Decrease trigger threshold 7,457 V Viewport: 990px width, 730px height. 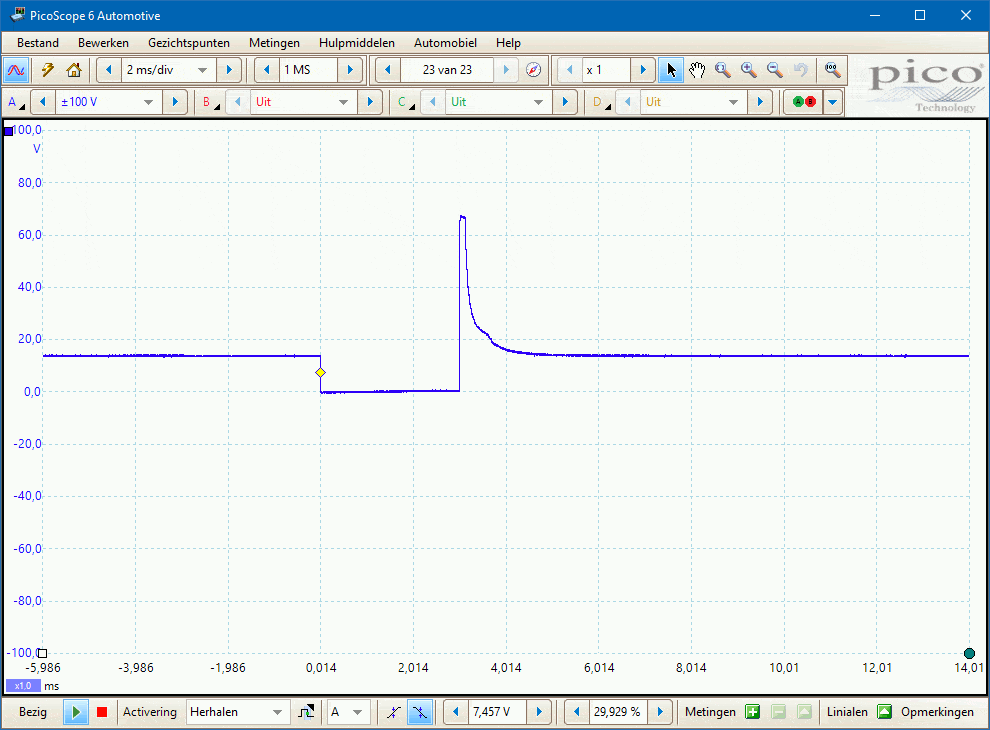(455, 712)
